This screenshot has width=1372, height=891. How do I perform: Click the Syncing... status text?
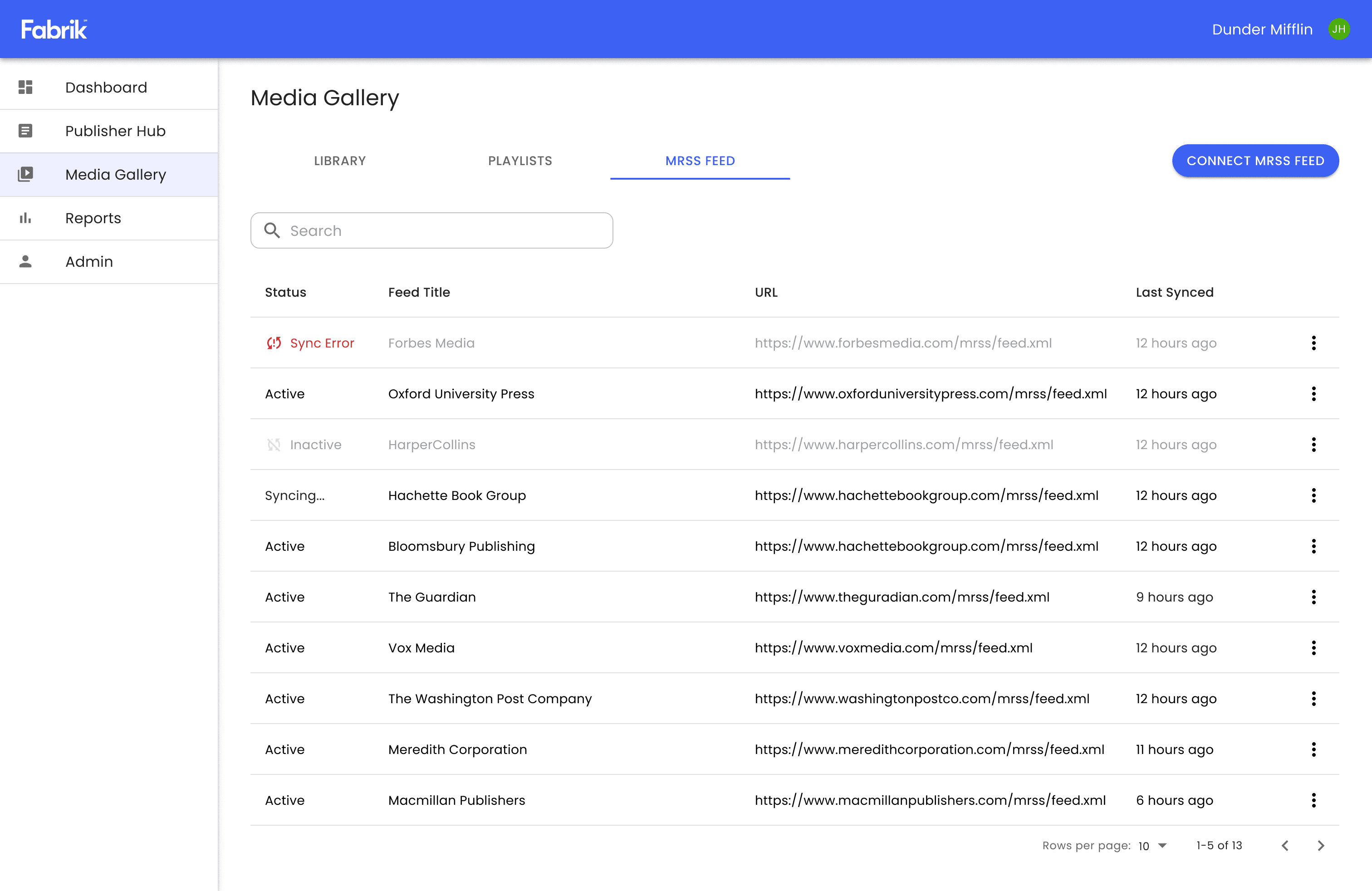294,496
